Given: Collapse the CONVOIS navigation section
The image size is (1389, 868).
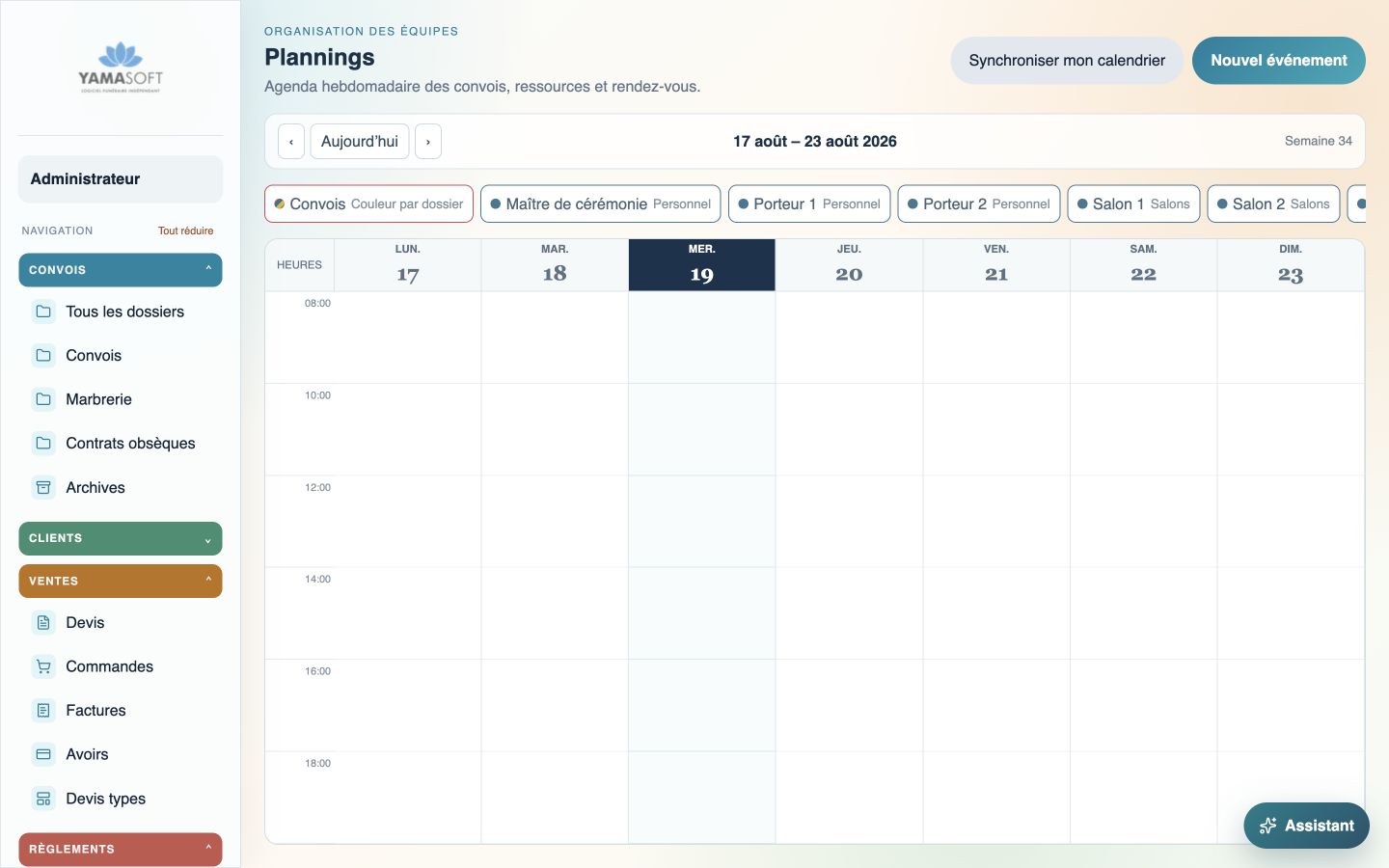Looking at the screenshot, I should point(121,270).
